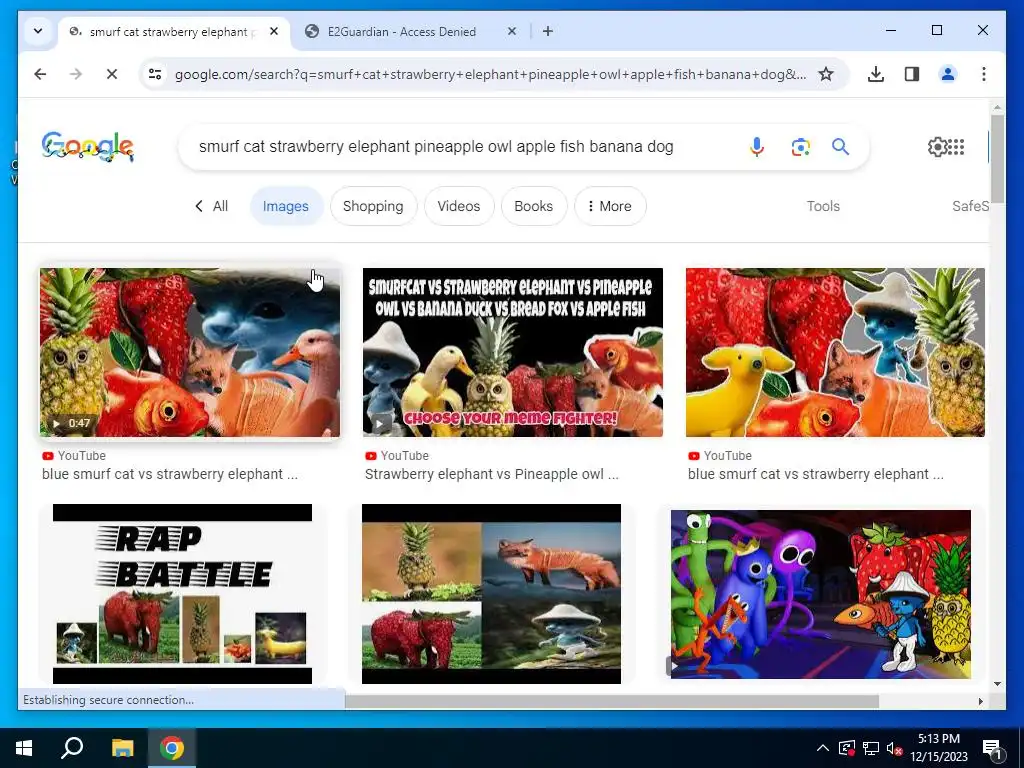This screenshot has width=1024, height=768.
Task: Click the YouTube source under the meme fighter result
Action: (x=397, y=455)
